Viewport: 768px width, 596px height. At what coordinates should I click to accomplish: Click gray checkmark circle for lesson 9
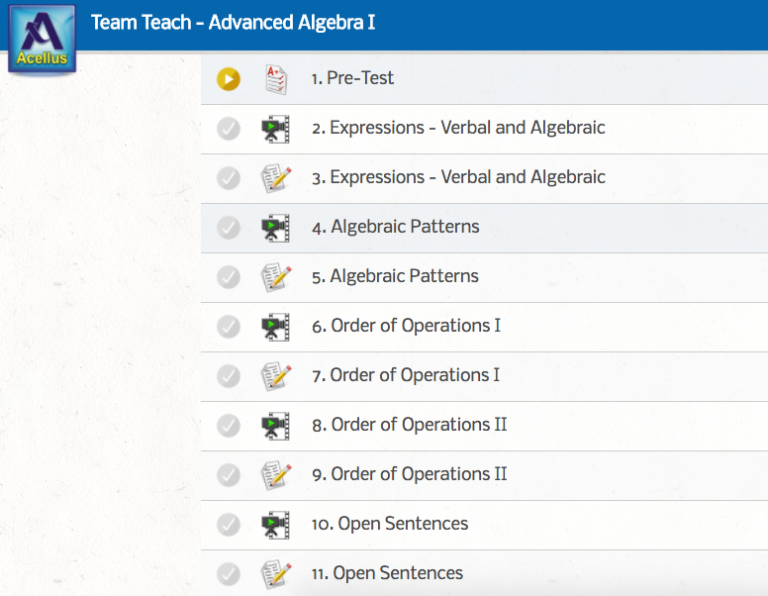229,475
